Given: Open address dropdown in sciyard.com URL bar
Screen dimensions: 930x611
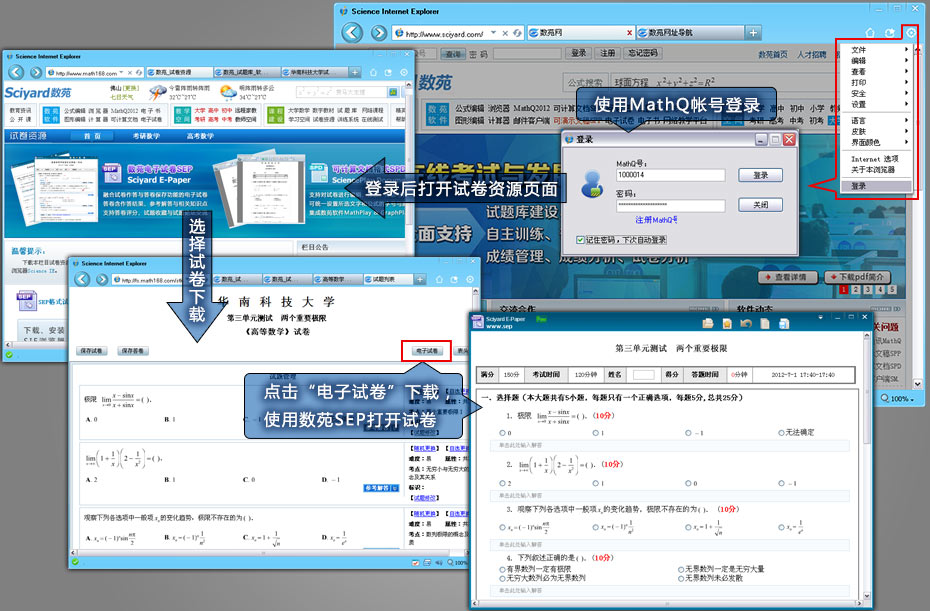Looking at the screenshot, I should tap(493, 33).
